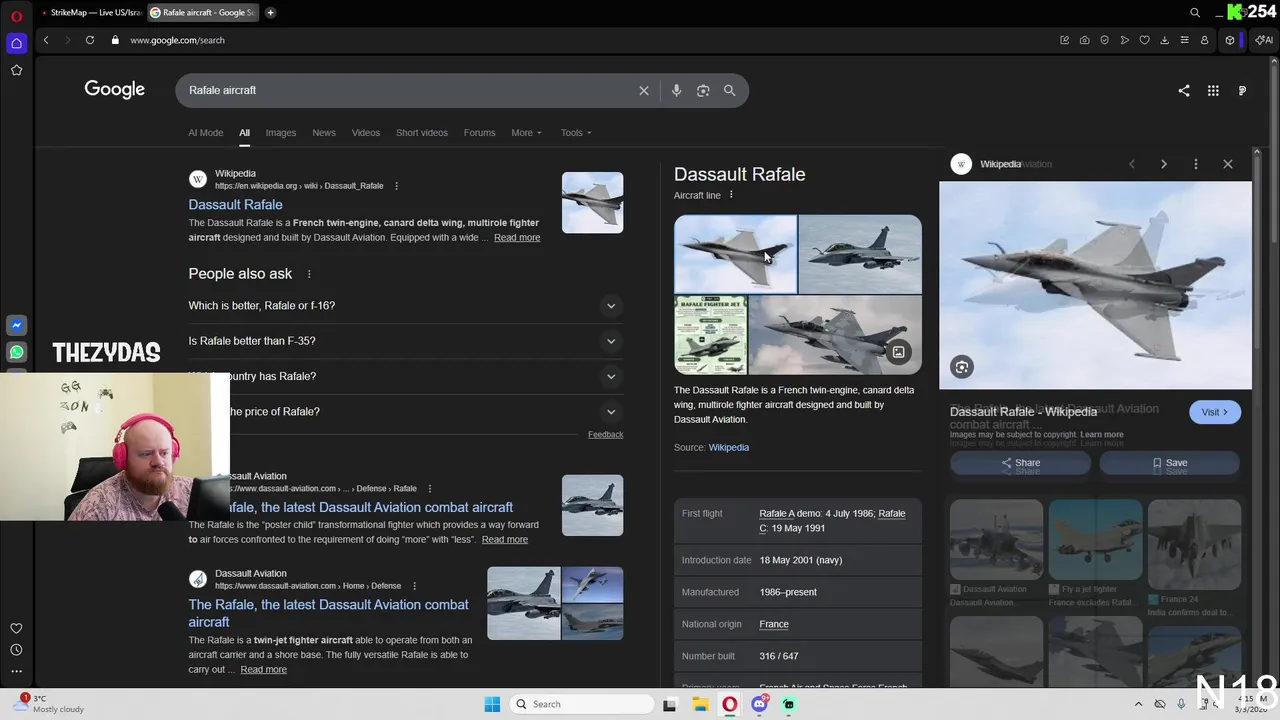
Task: Open the sidebar three-dot setup menu
Action: point(16,672)
